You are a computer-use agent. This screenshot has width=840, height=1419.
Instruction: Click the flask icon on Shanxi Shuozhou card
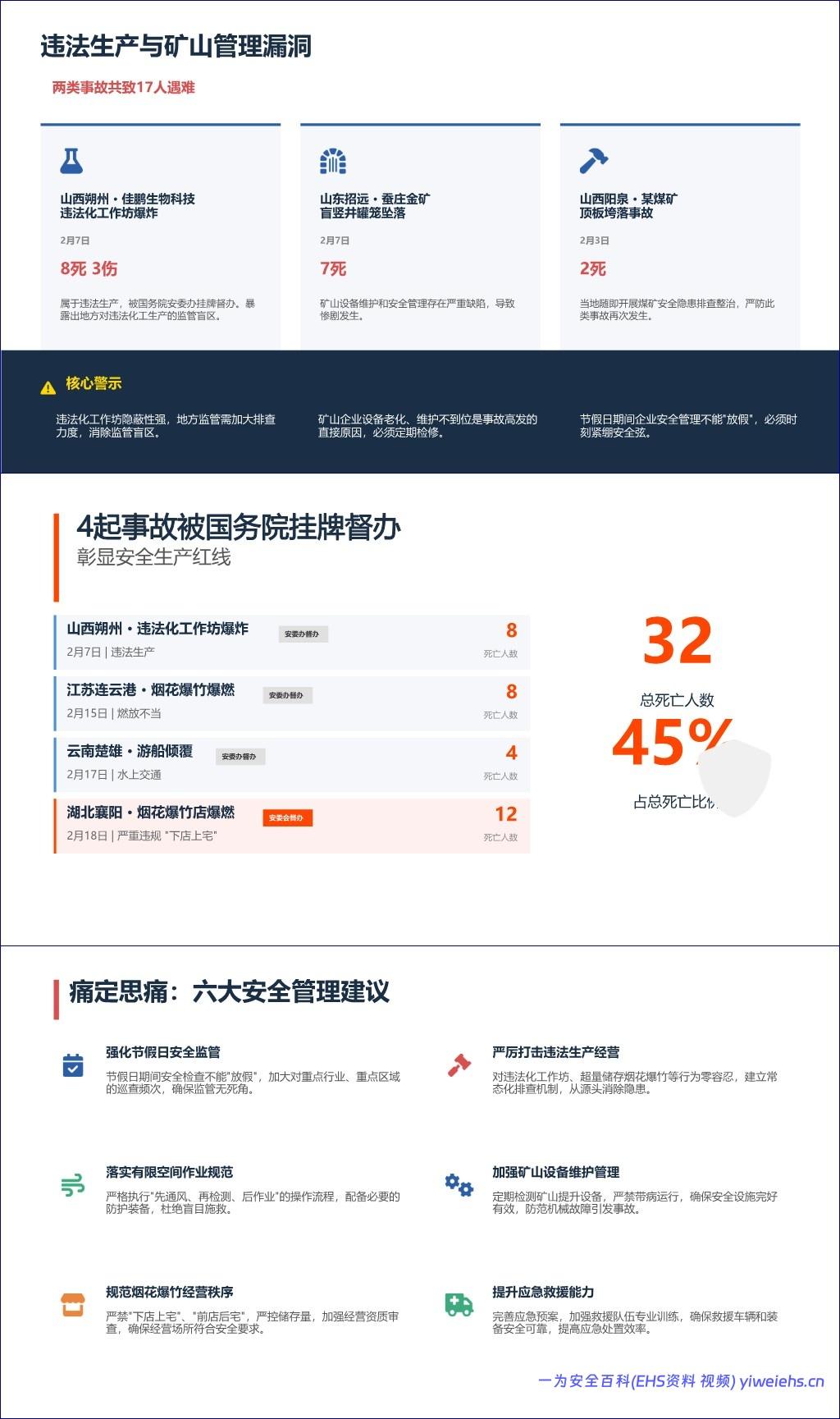pos(71,161)
